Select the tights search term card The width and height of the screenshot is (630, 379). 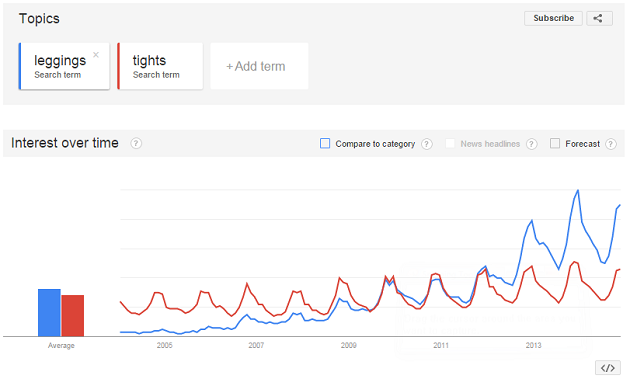point(160,66)
